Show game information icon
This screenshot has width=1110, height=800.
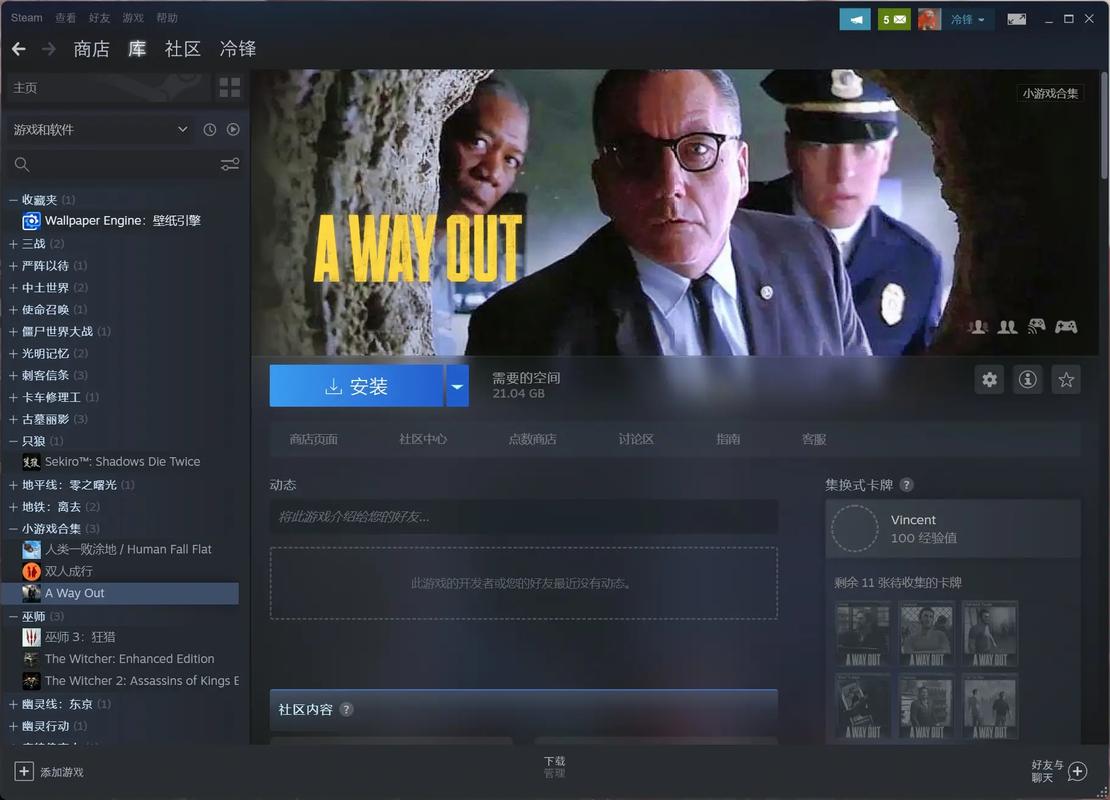point(1028,379)
